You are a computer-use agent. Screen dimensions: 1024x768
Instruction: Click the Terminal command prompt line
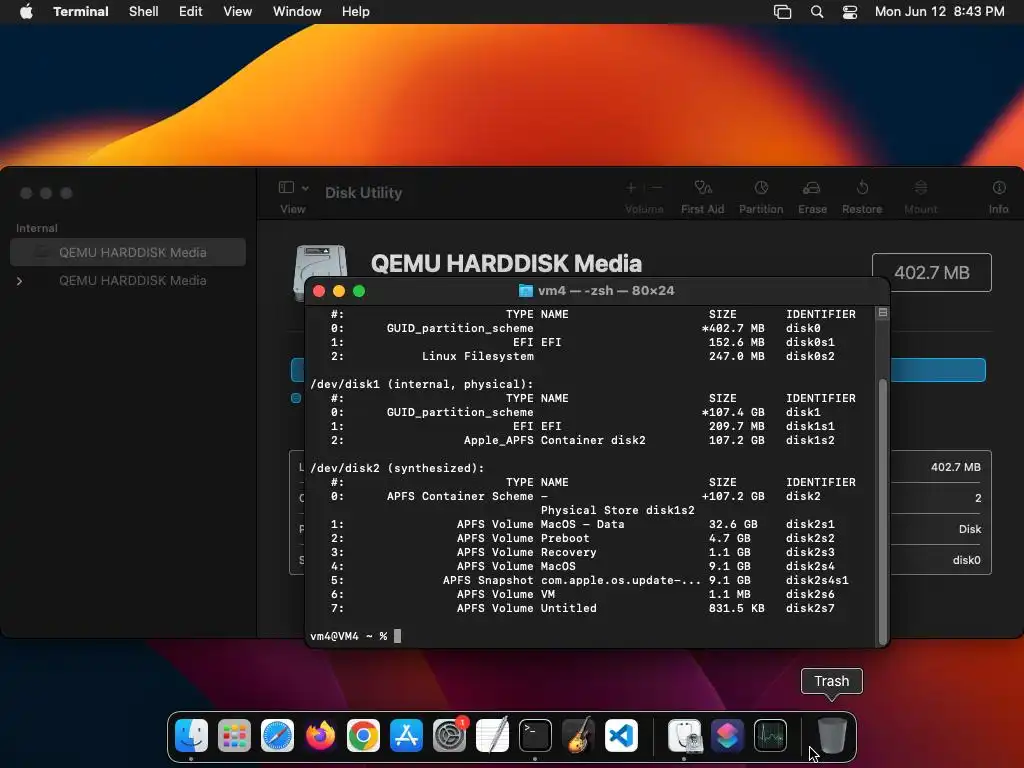pyautogui.click(x=356, y=636)
